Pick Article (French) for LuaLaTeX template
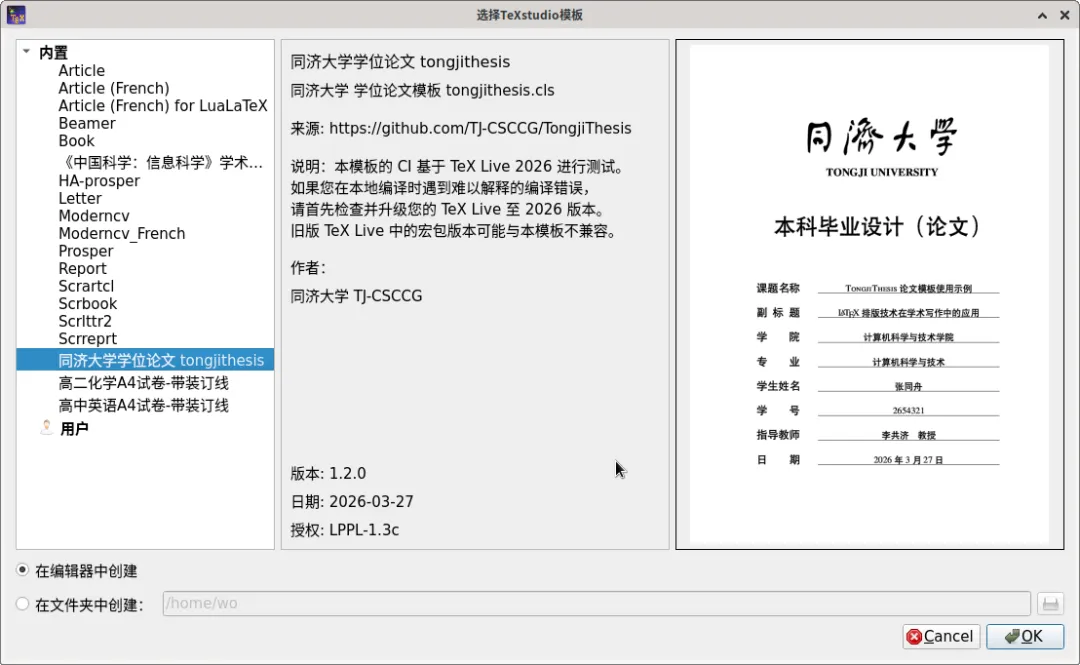The image size is (1080, 665). (x=163, y=106)
